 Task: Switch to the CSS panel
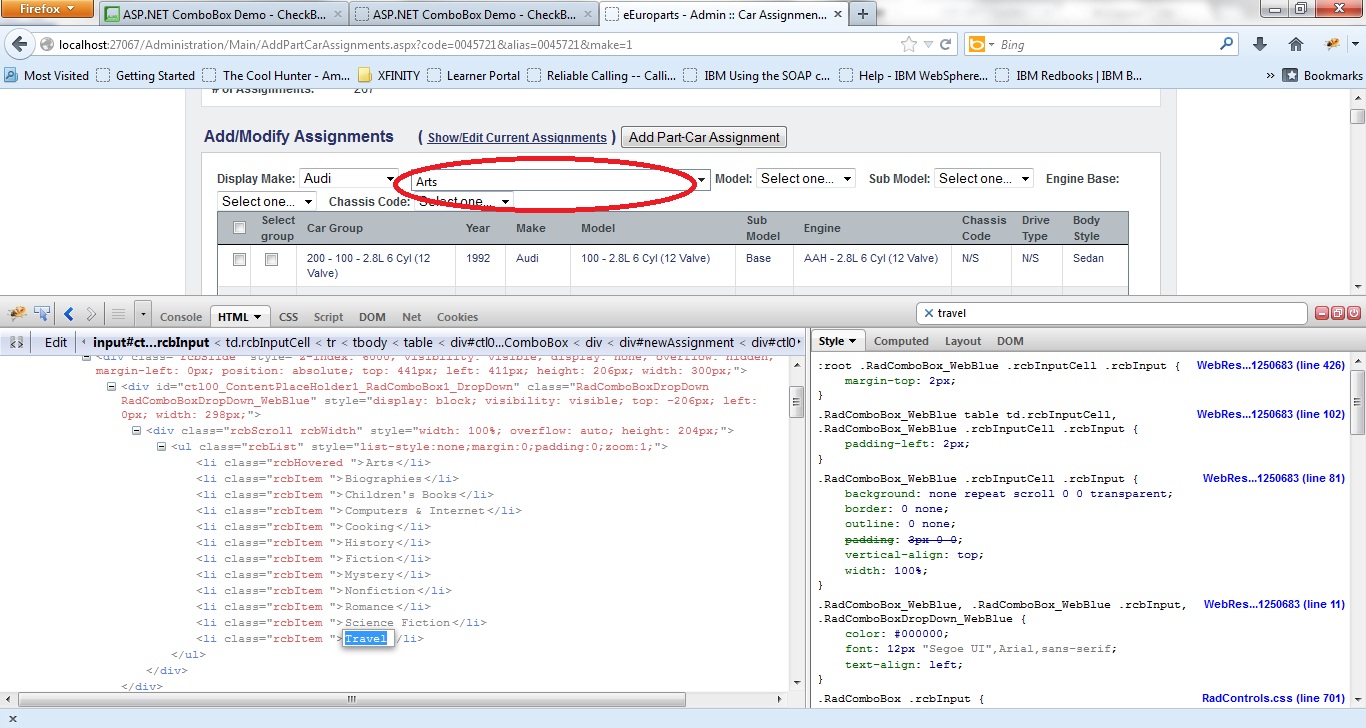(288, 317)
